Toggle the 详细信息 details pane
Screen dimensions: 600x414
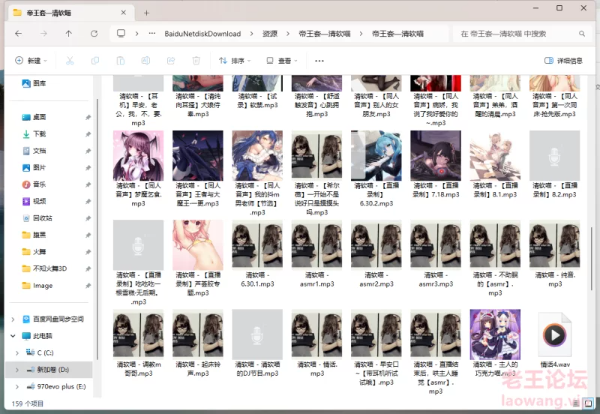click(x=563, y=60)
